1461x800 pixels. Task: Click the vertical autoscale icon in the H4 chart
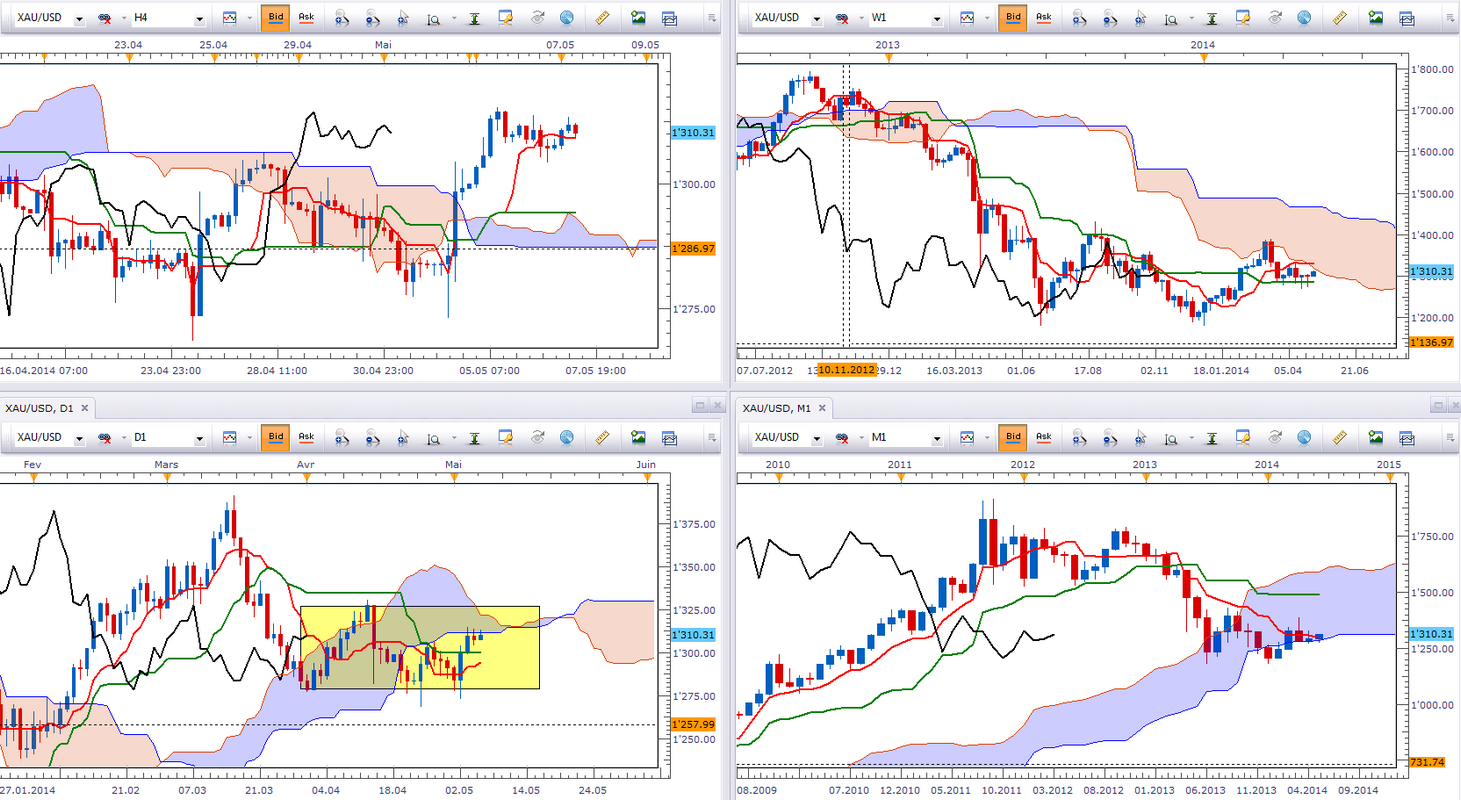pos(474,18)
